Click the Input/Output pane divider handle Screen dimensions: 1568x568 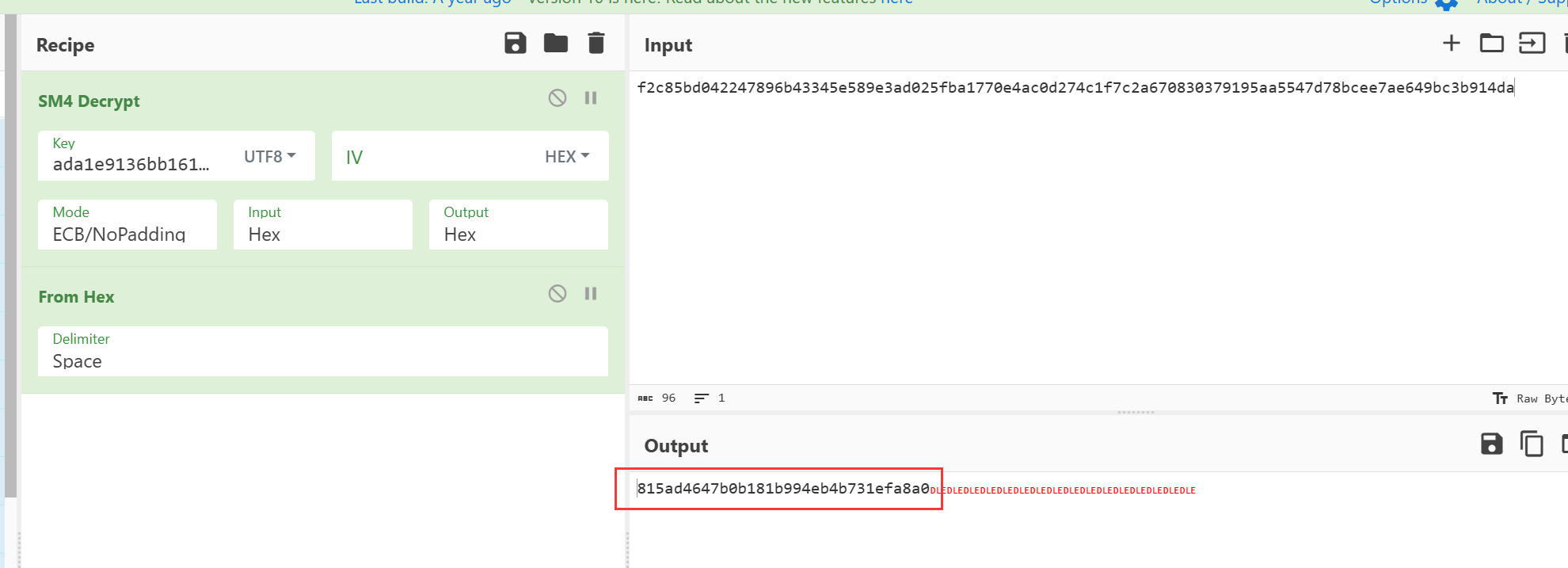[1136, 412]
